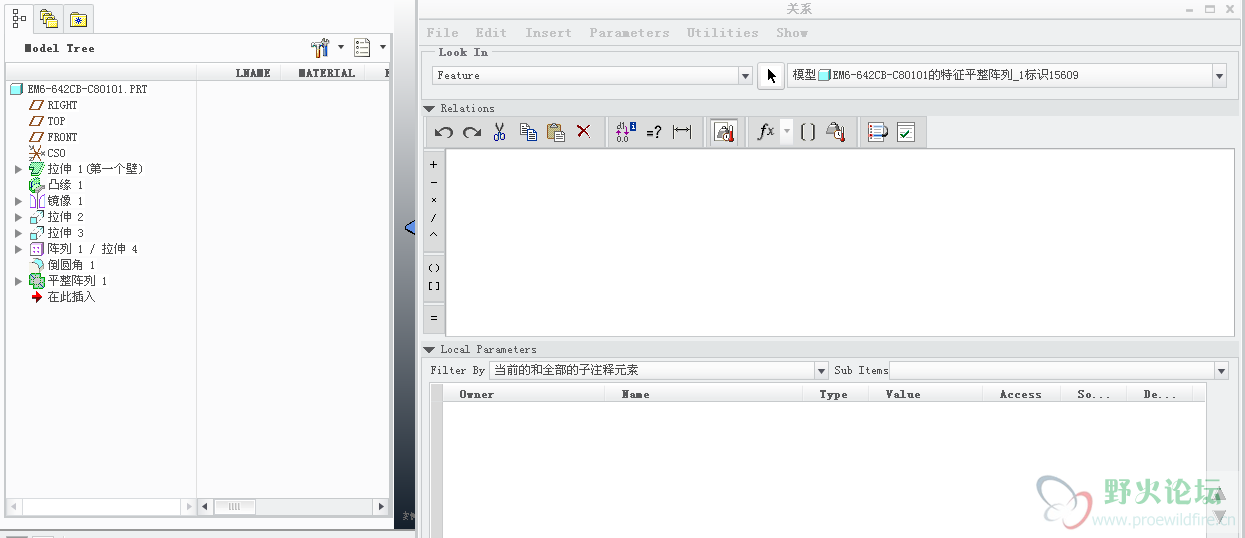Collapse navigator with blue sash arrow
Image resolution: width=1245 pixels, height=538 pixels.
coord(409,229)
